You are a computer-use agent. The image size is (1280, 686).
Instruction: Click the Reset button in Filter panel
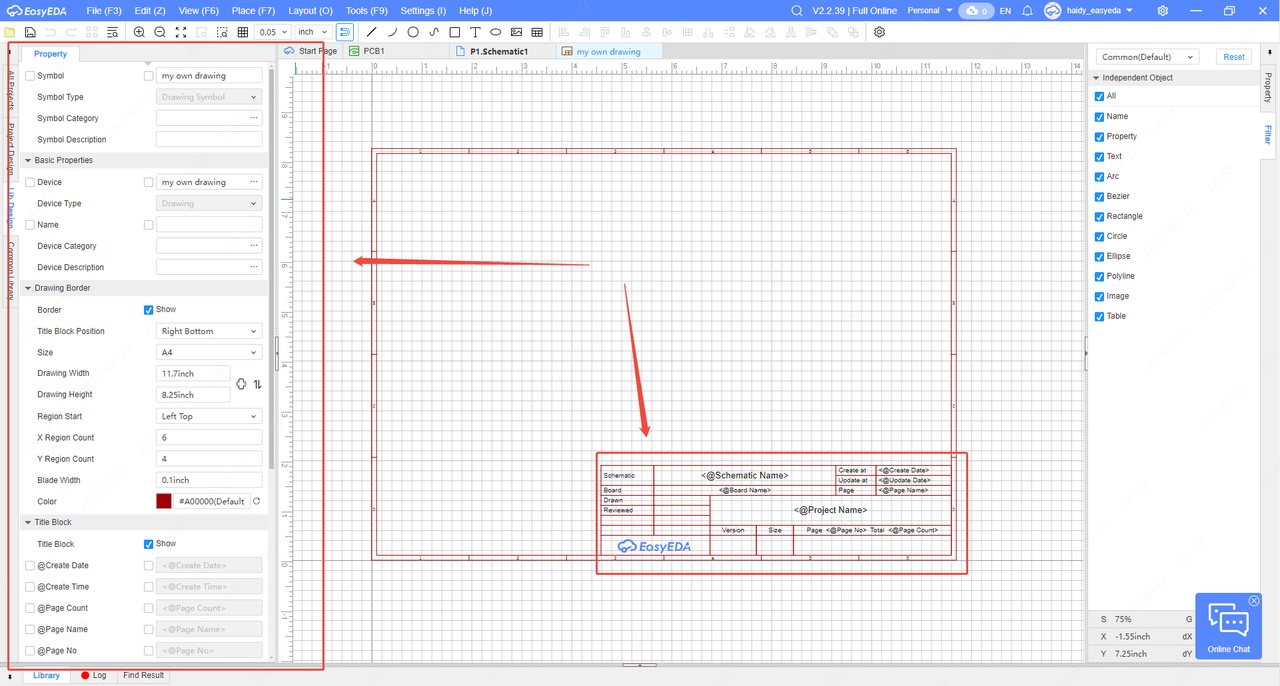coord(1234,57)
